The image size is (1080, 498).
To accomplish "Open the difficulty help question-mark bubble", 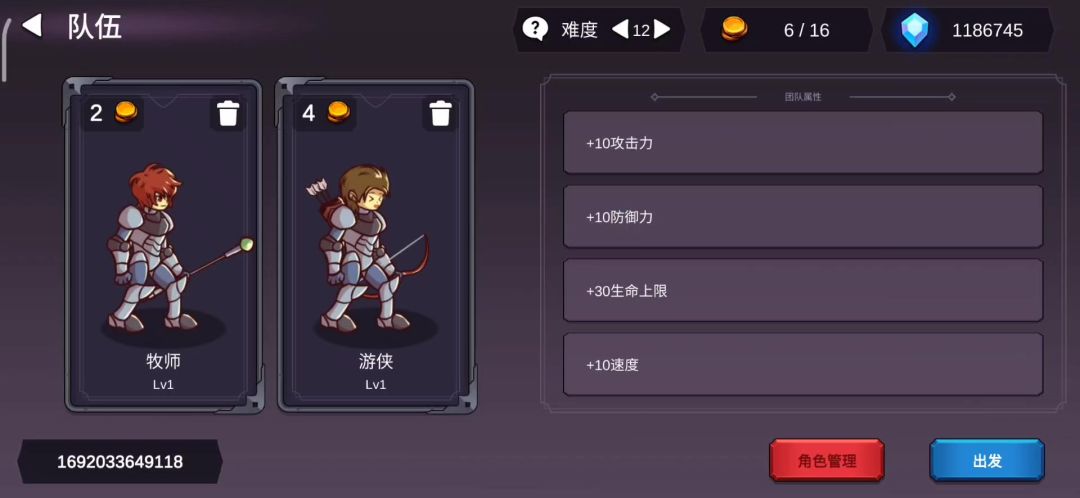I will [535, 29].
